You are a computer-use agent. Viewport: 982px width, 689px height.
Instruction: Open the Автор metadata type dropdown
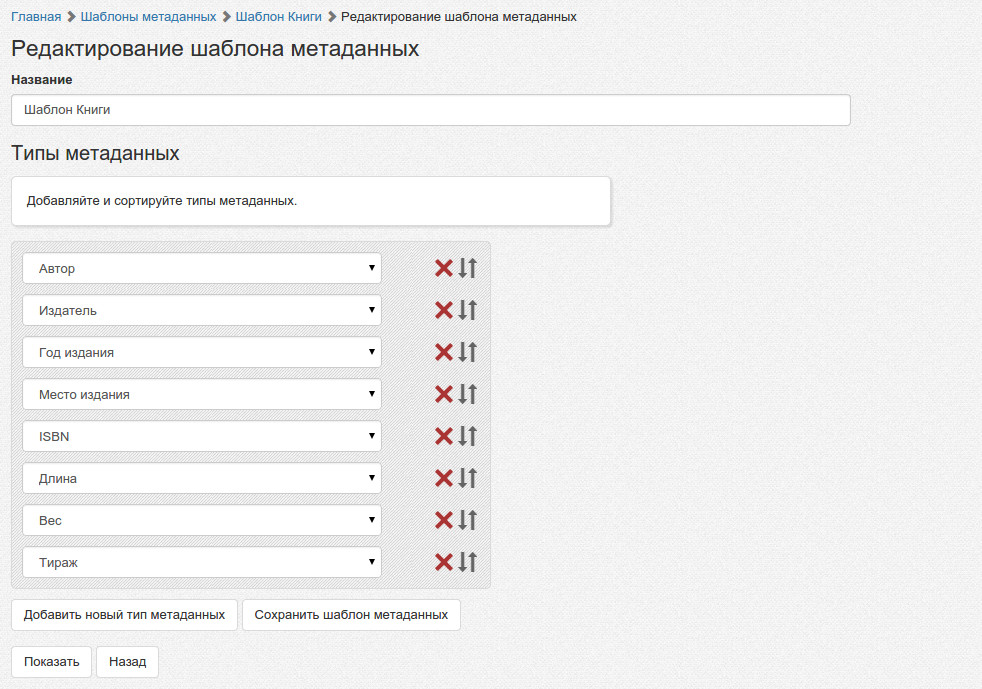point(201,268)
